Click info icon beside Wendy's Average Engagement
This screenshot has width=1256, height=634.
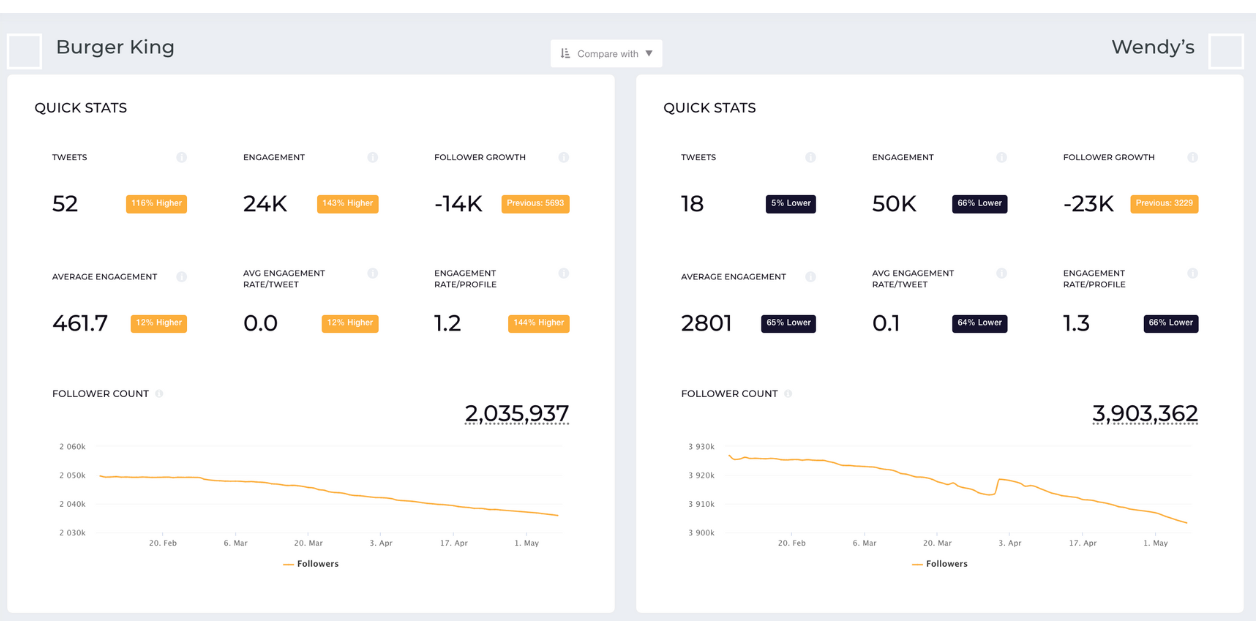811,277
